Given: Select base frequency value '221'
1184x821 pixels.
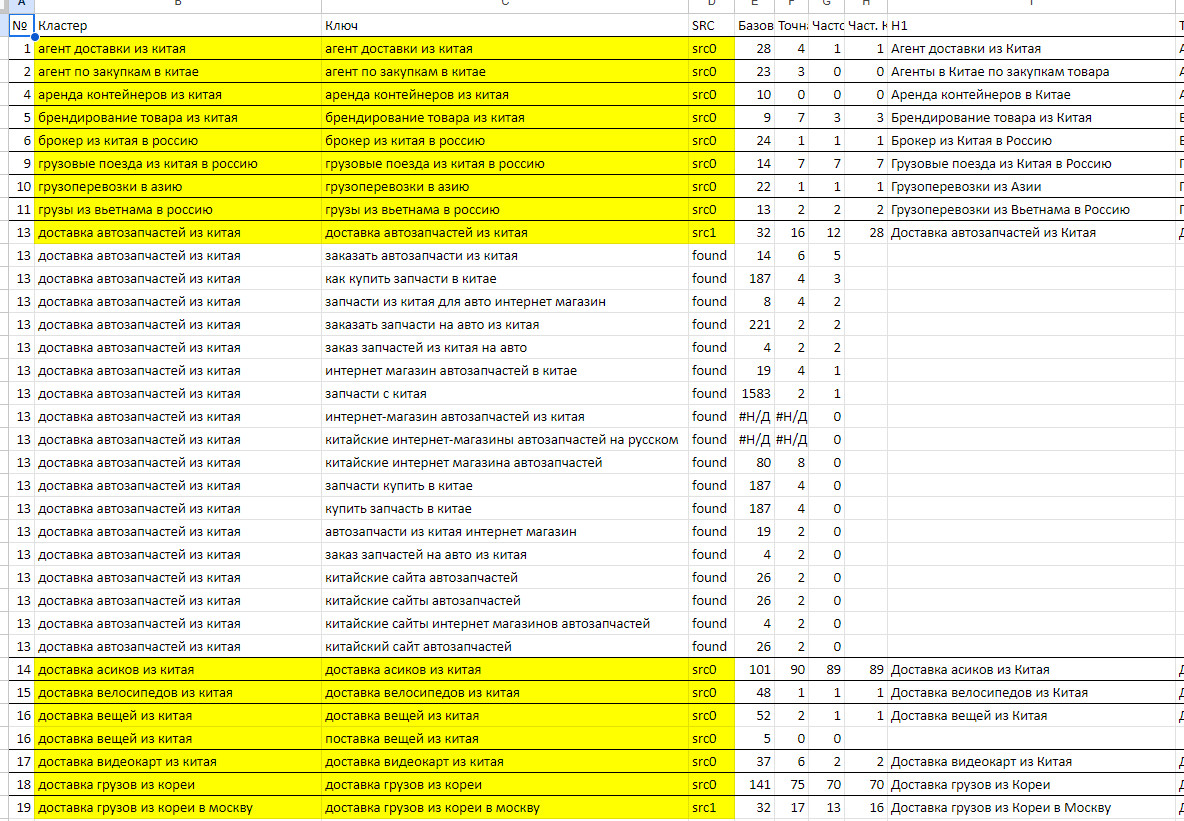Looking at the screenshot, I should pos(754,325).
